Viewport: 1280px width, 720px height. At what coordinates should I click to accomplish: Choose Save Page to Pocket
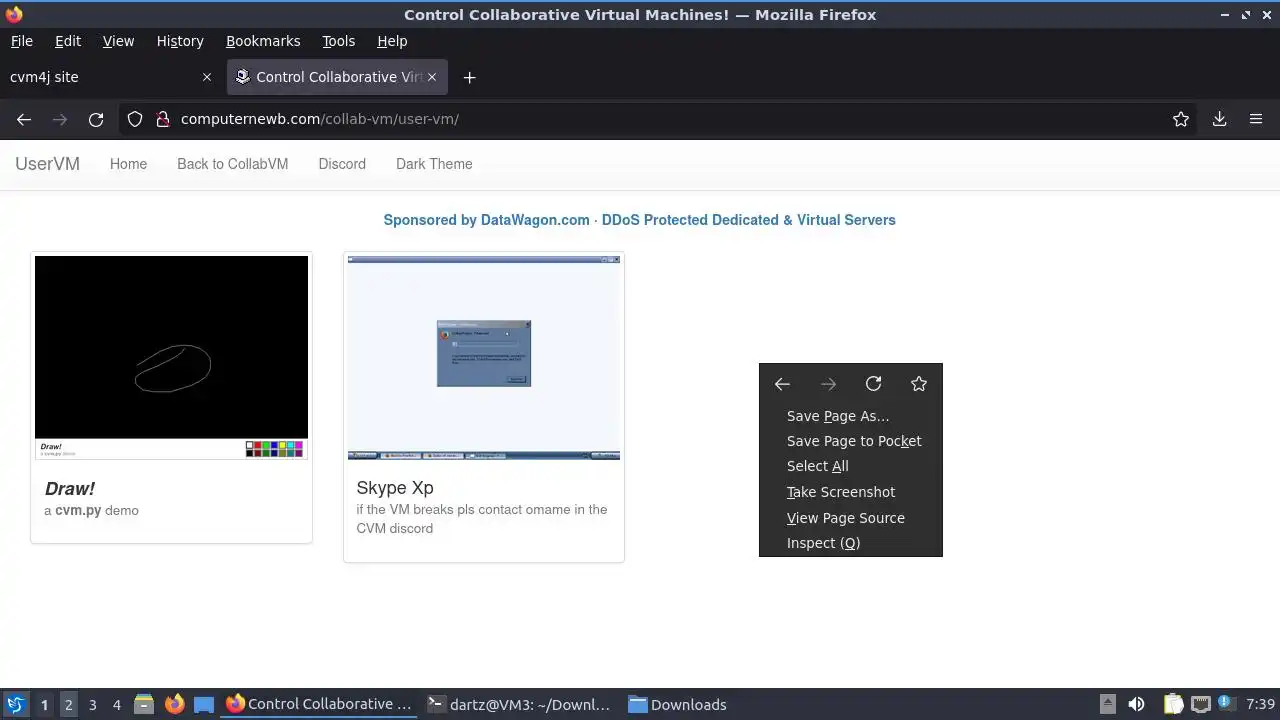pyautogui.click(x=850, y=441)
